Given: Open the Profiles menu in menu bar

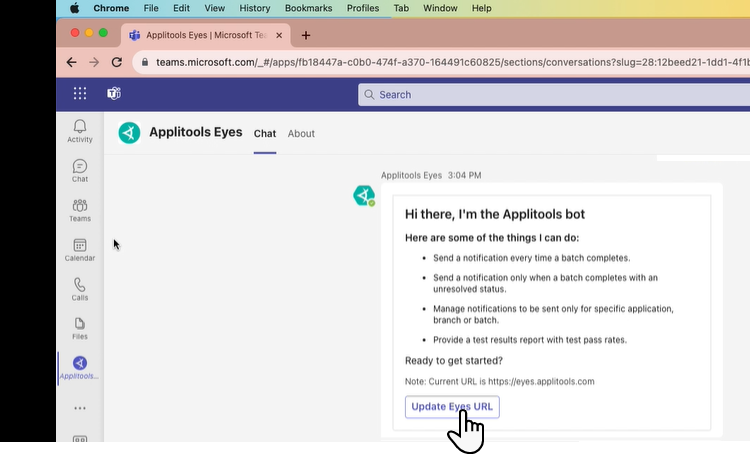Looking at the screenshot, I should (362, 8).
